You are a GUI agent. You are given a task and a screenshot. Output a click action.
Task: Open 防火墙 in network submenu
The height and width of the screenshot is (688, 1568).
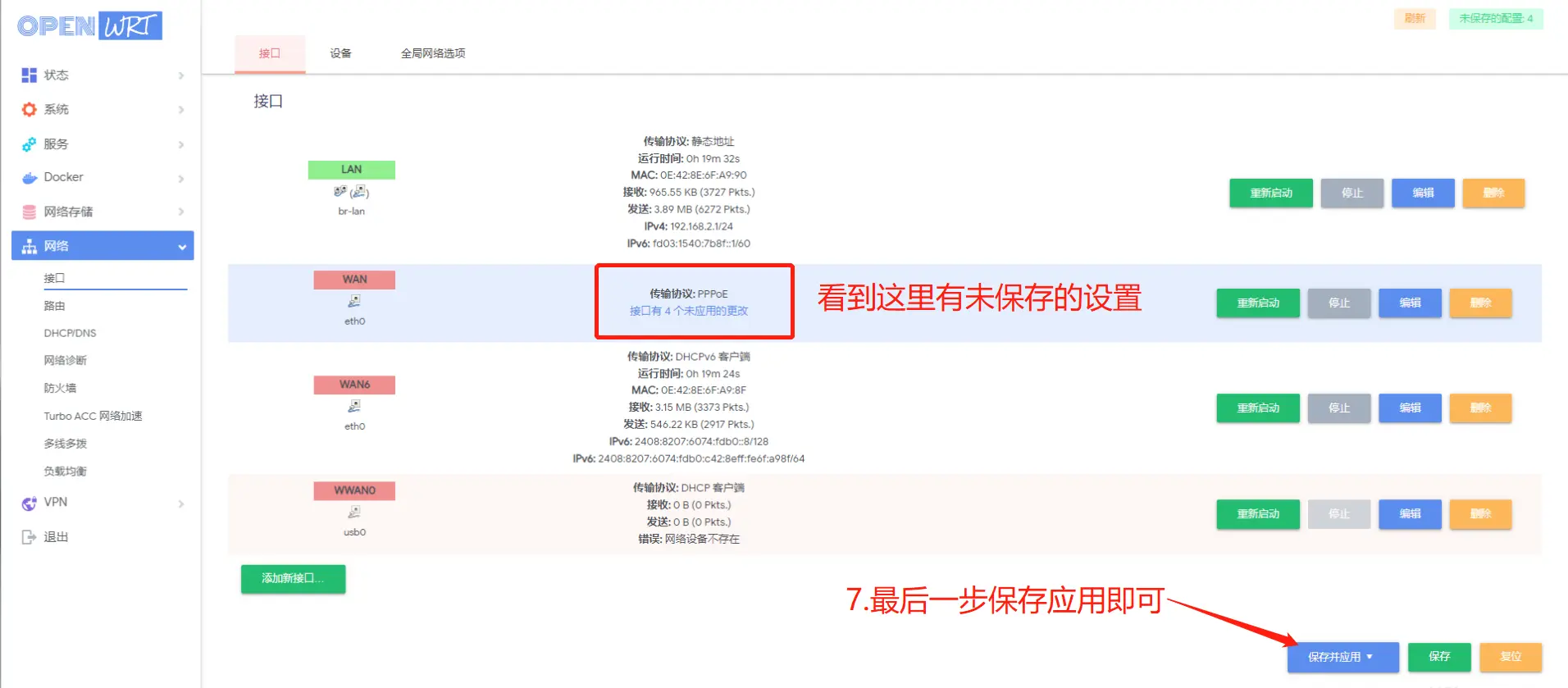[60, 389]
